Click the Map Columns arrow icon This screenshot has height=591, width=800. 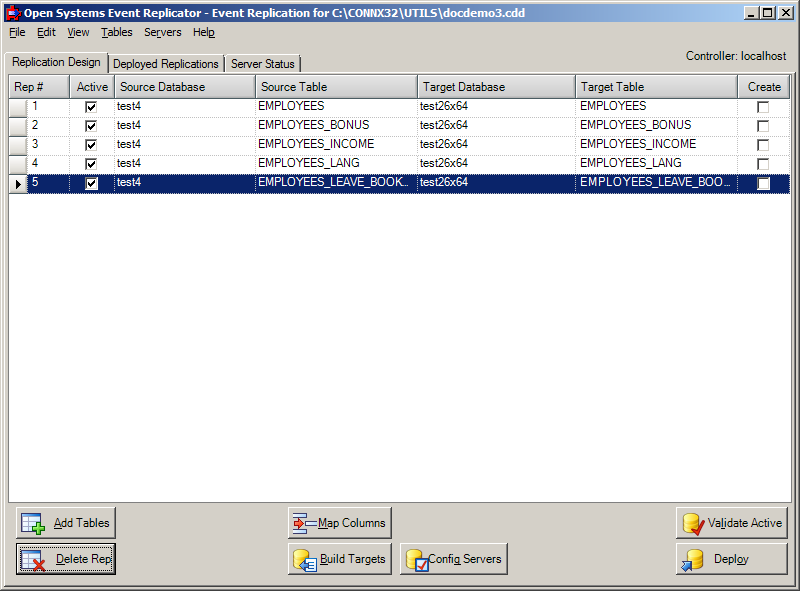[304, 522]
